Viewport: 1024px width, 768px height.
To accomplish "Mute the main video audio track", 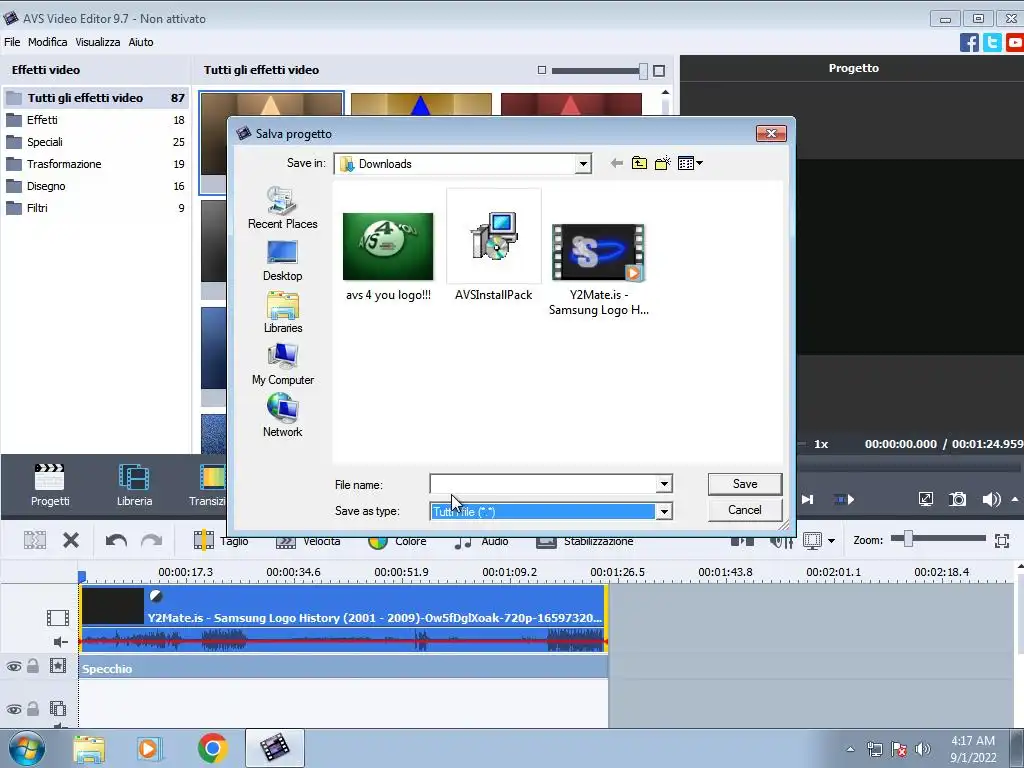I will (60, 642).
